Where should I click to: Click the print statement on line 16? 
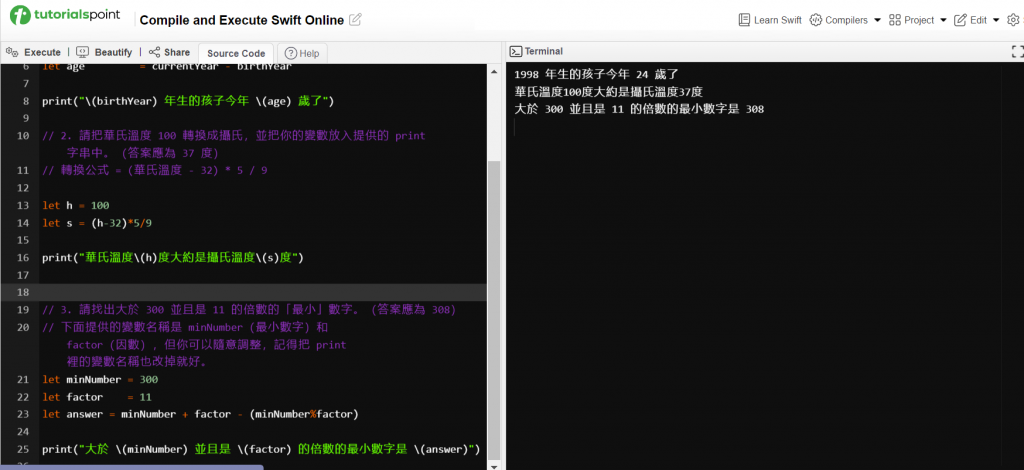tap(173, 258)
